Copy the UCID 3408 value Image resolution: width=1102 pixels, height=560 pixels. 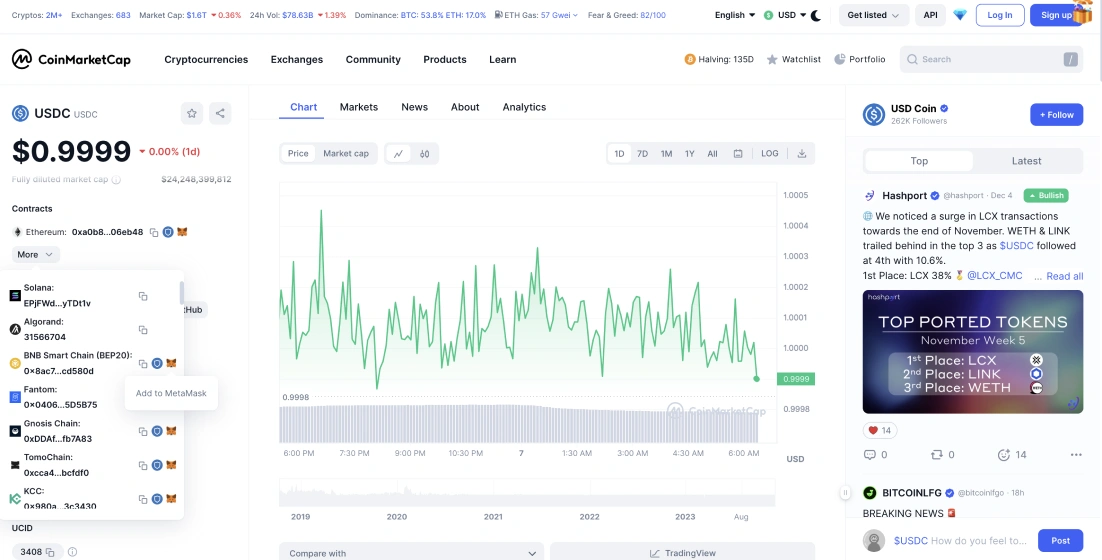(50, 552)
